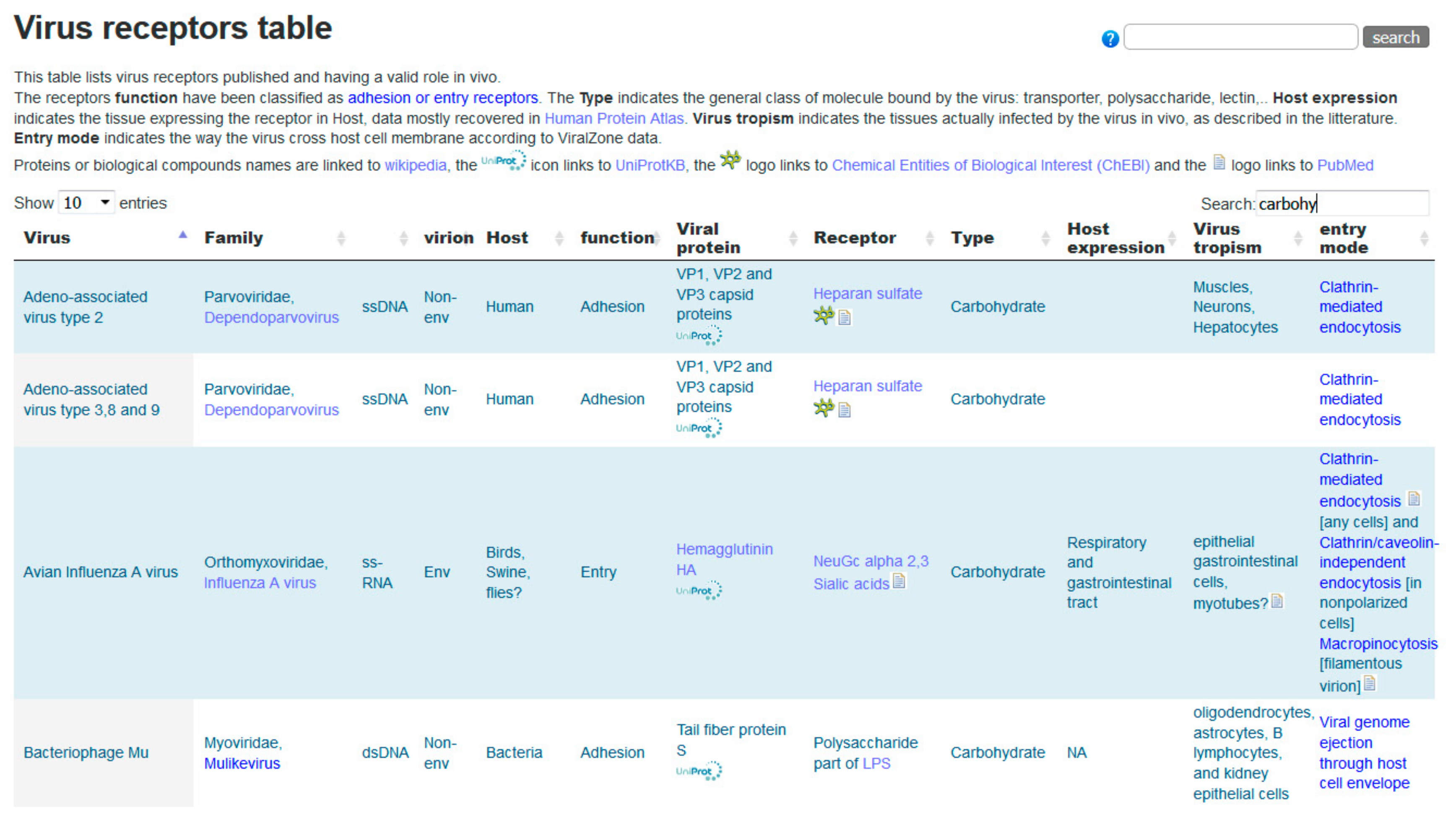The image size is (1456, 820).
Task: Open PubMed icon in virus type 3,8 and 9 row
Action: pos(845,410)
